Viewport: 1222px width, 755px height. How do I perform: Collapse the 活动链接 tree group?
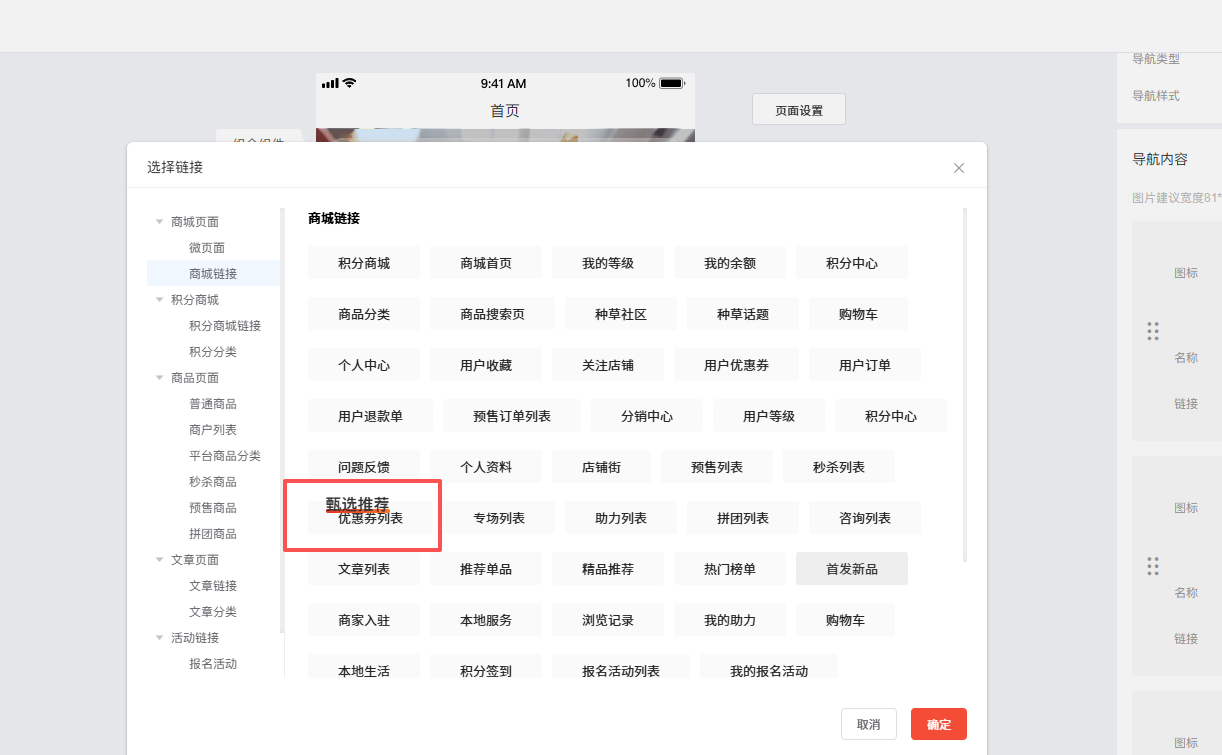tap(159, 638)
